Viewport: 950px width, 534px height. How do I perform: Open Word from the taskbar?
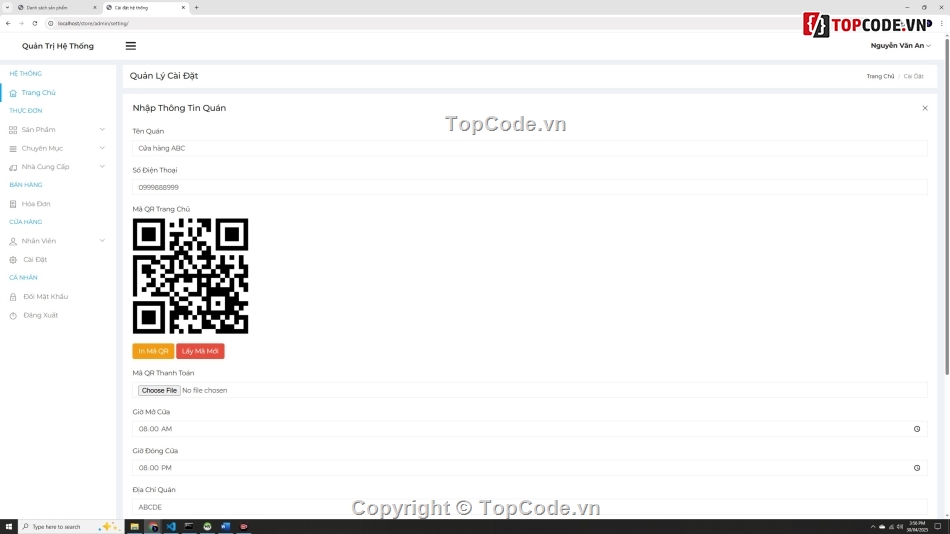tap(225, 527)
